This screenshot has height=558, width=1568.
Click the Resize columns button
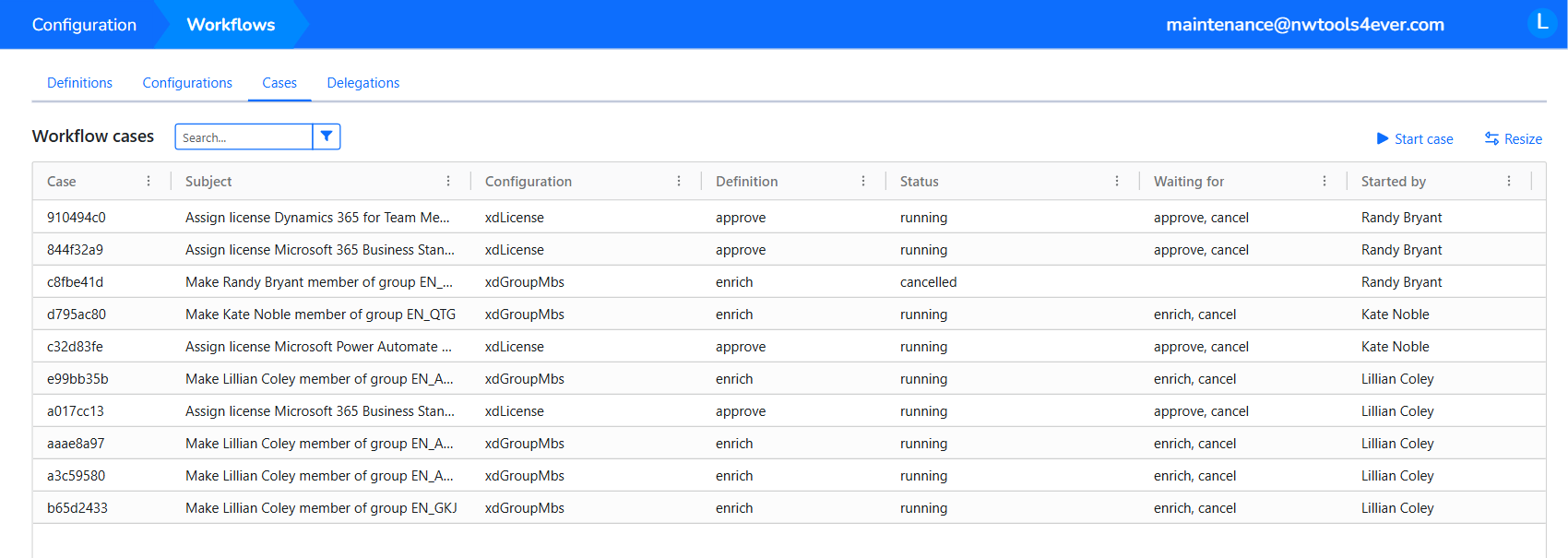coord(1514,138)
